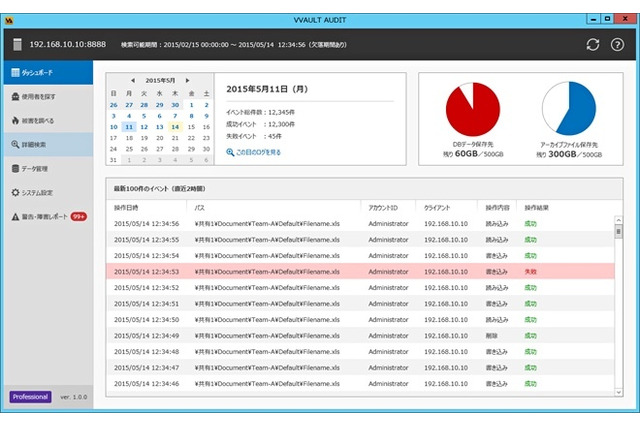Open システム設定 gear item

pos(46,193)
